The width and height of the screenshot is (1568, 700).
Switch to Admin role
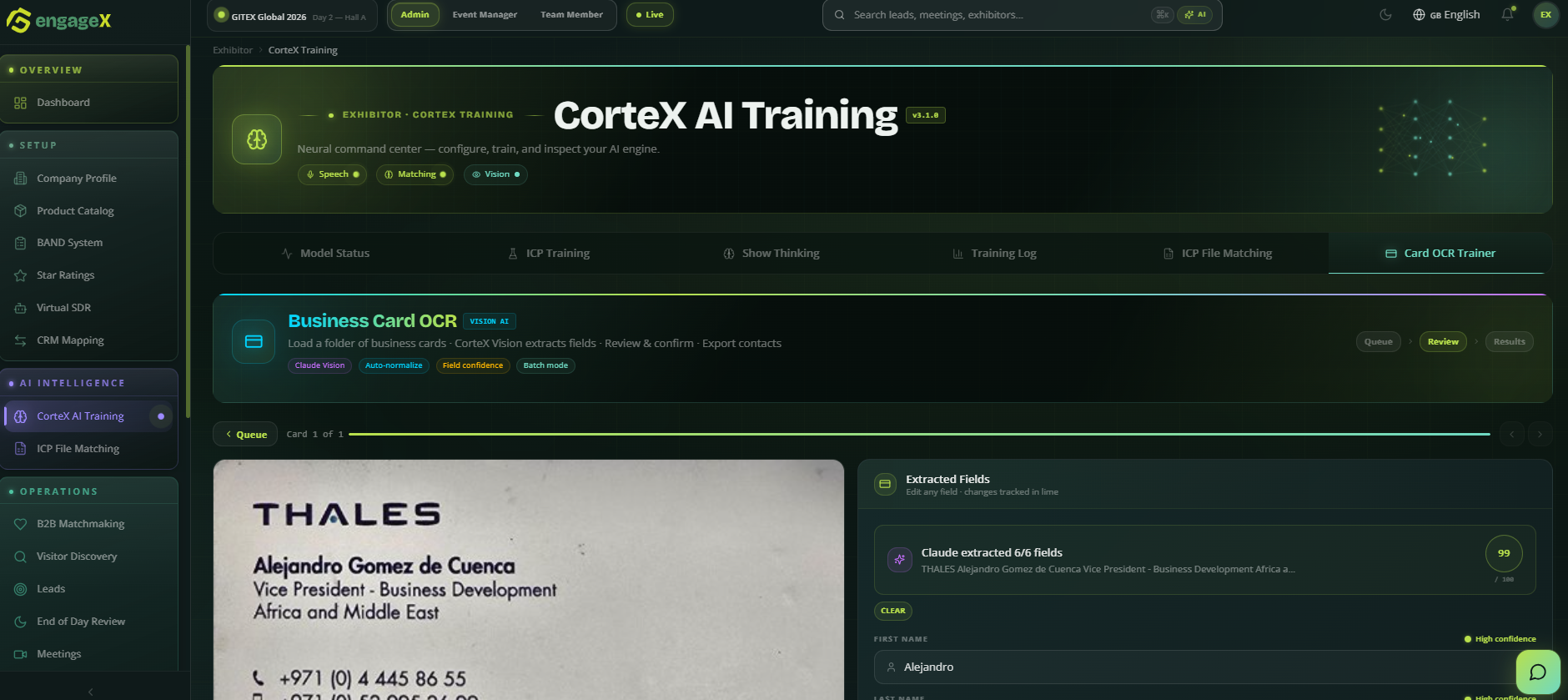click(x=415, y=15)
